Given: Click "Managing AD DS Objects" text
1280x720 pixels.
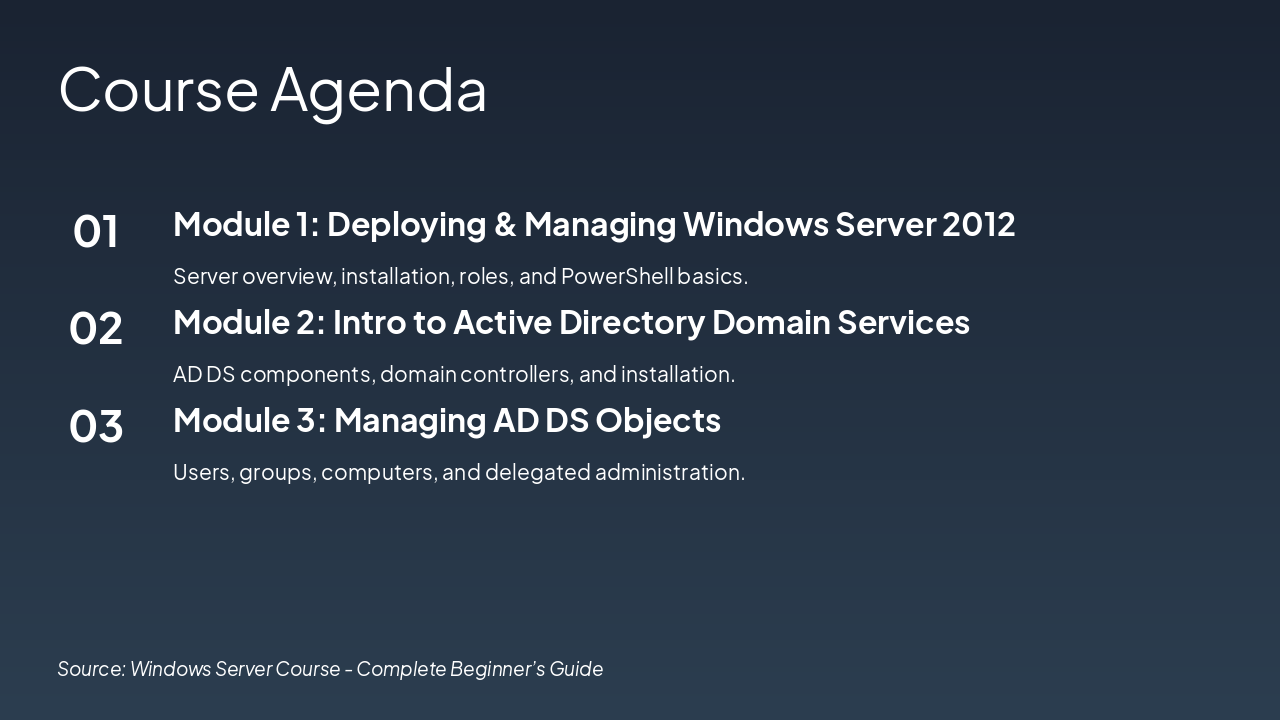Looking at the screenshot, I should pos(529,420).
